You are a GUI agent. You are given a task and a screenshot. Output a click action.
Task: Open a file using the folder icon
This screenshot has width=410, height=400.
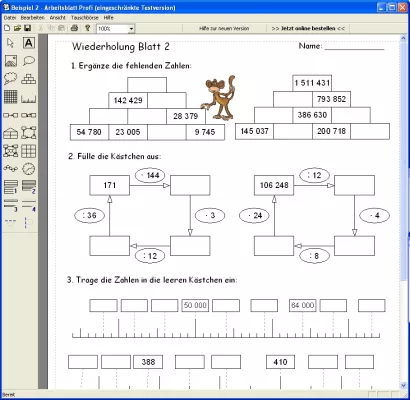pyautogui.click(x=17, y=28)
